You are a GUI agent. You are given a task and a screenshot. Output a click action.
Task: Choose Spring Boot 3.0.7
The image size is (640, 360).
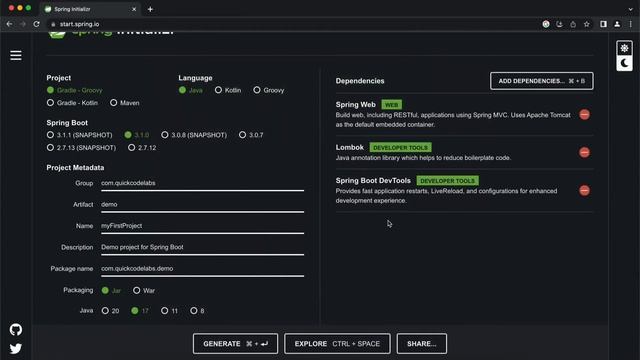click(251, 135)
